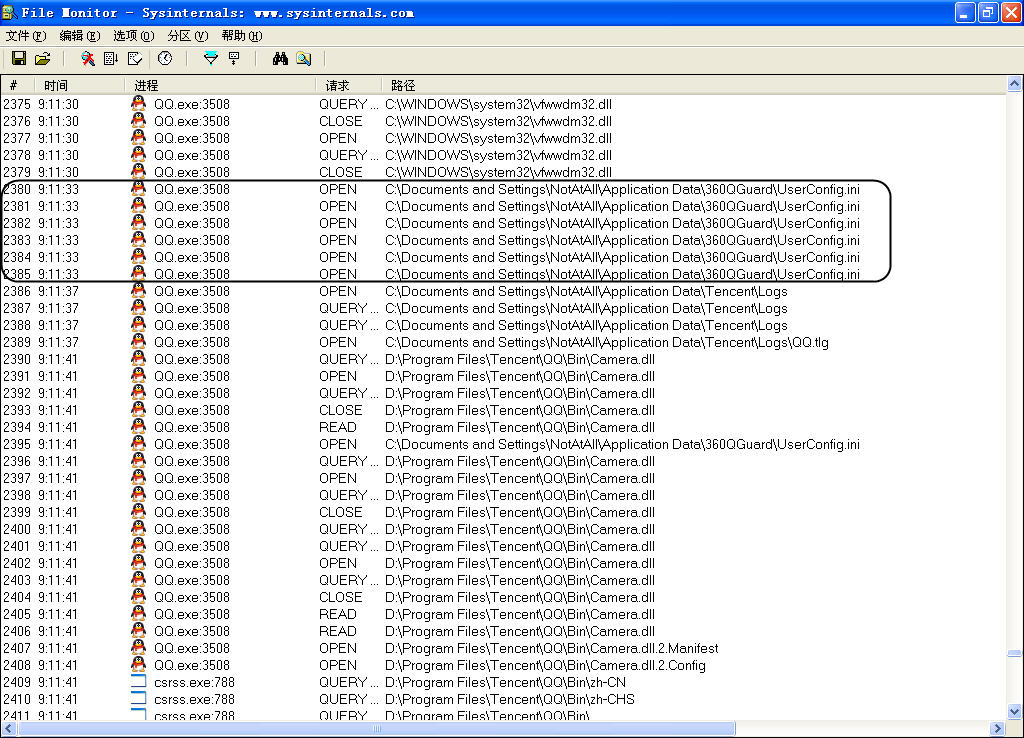
Task: Select CLOSE request in row 2376
Action: tap(340, 121)
